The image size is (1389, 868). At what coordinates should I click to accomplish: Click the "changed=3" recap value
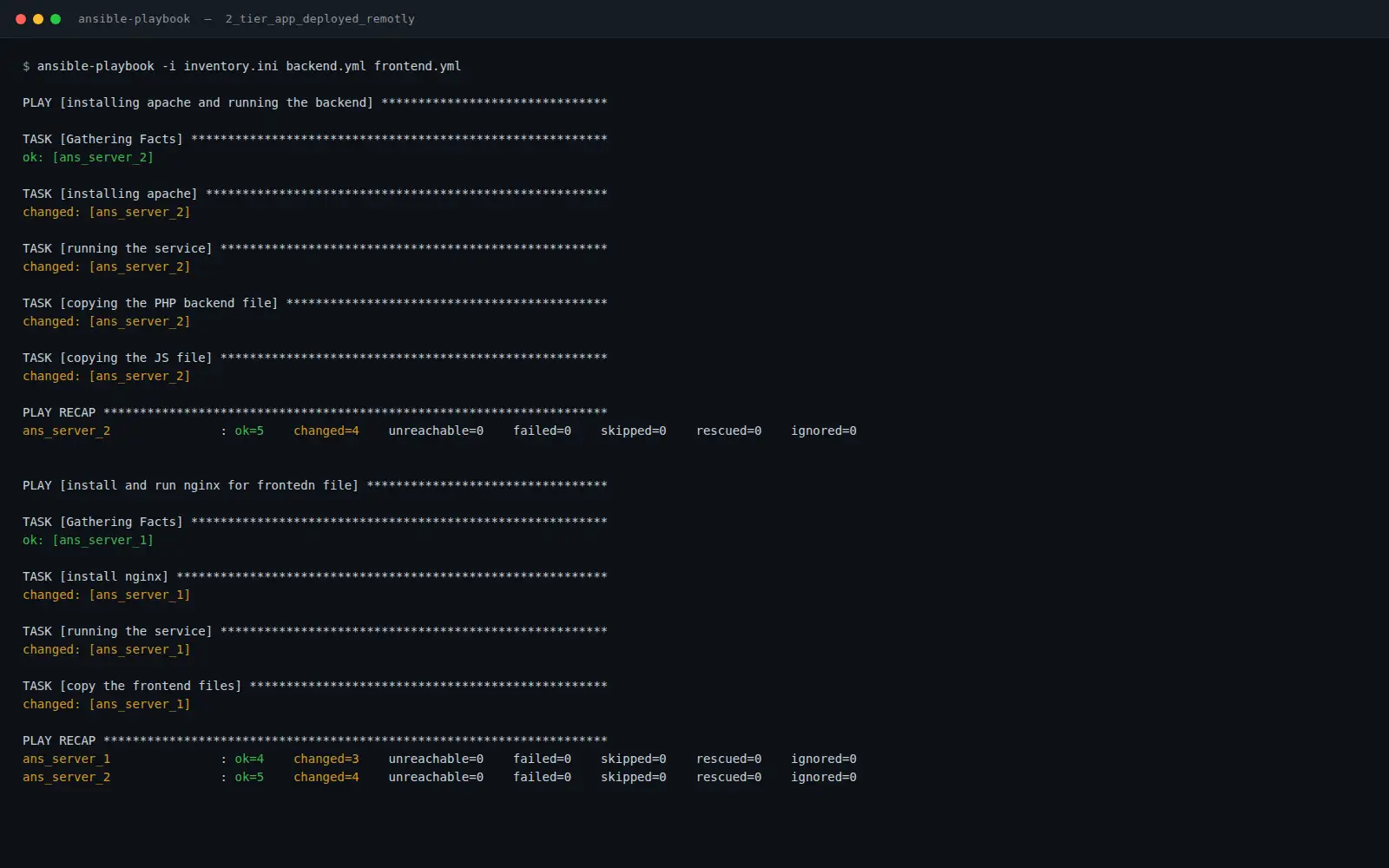point(326,759)
